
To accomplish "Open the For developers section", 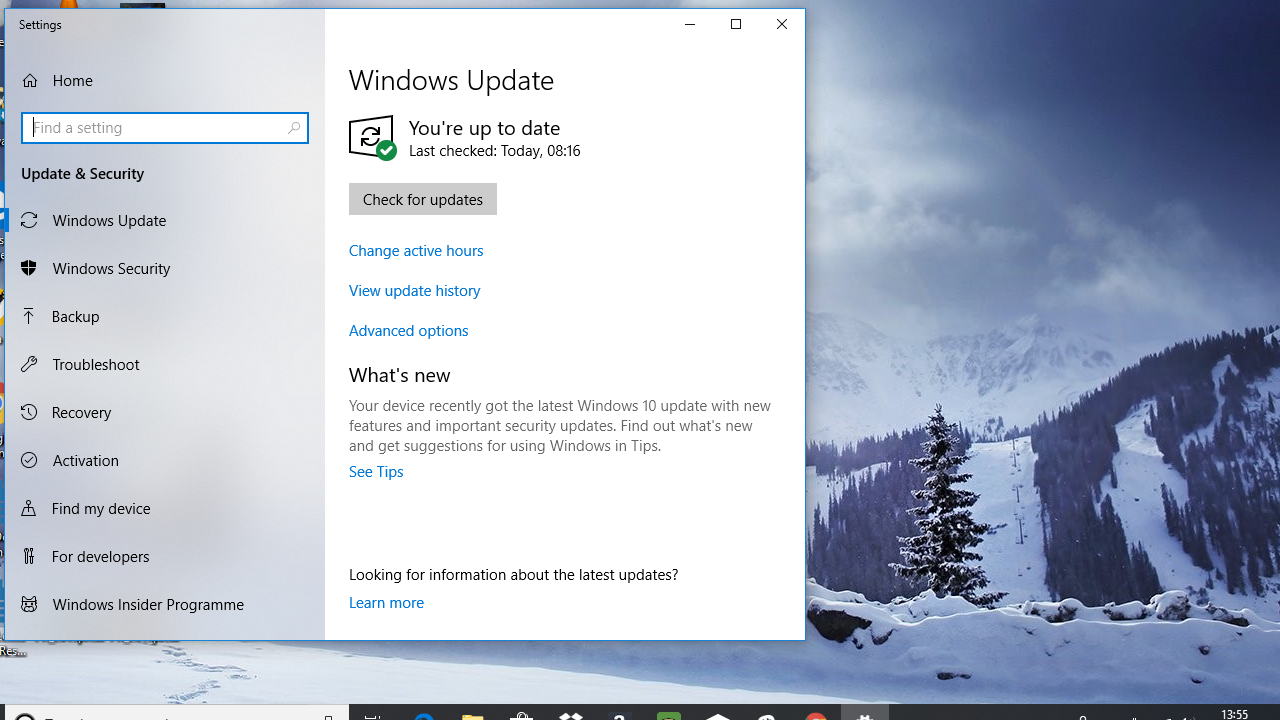I will click(99, 556).
